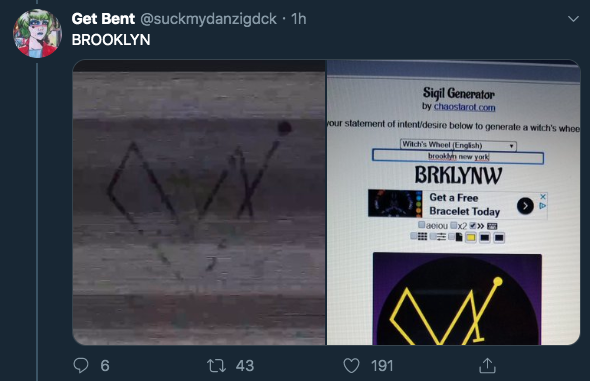
Task: Click the brooklyn new york text field
Action: tap(458, 157)
